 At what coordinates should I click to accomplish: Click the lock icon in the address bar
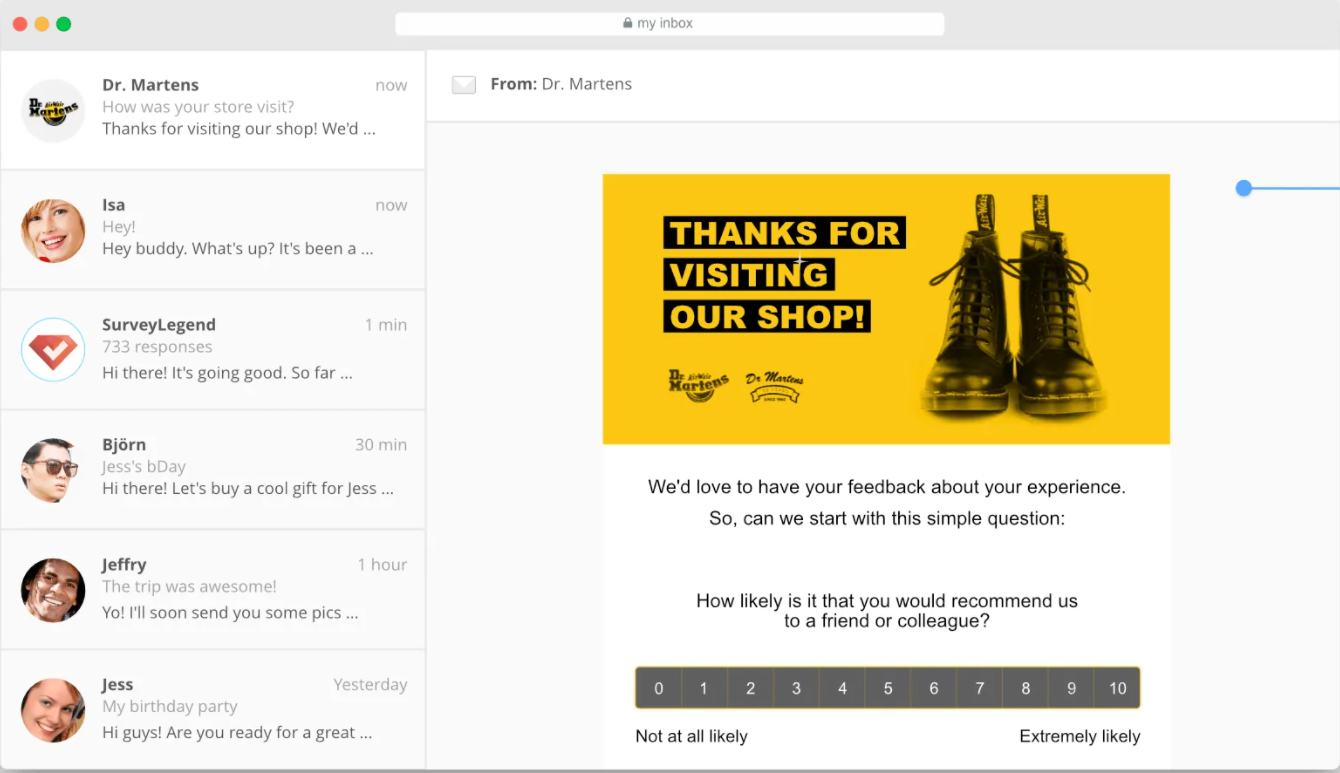click(x=628, y=23)
